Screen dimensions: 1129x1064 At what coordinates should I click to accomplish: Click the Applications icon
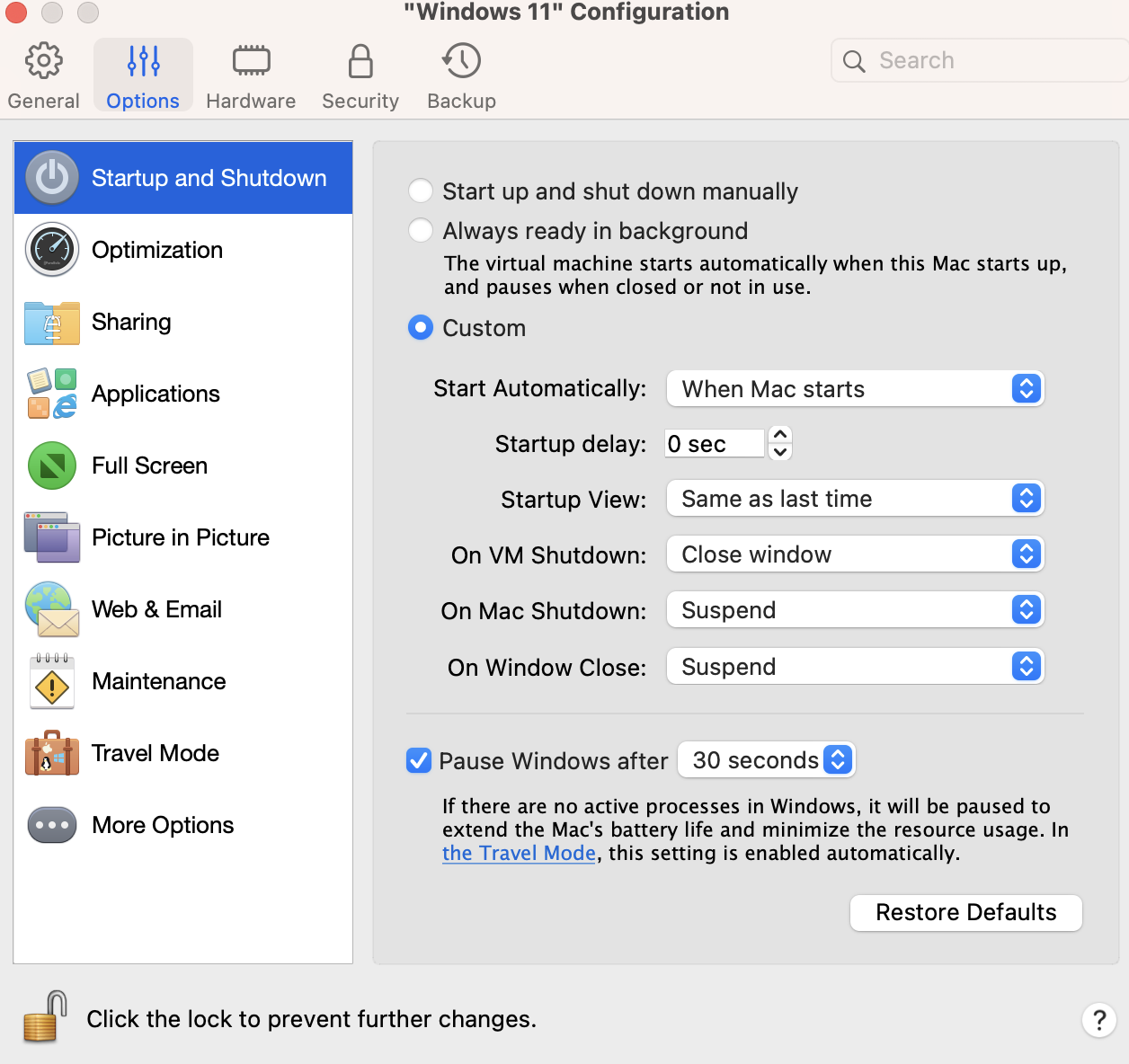coord(52,394)
